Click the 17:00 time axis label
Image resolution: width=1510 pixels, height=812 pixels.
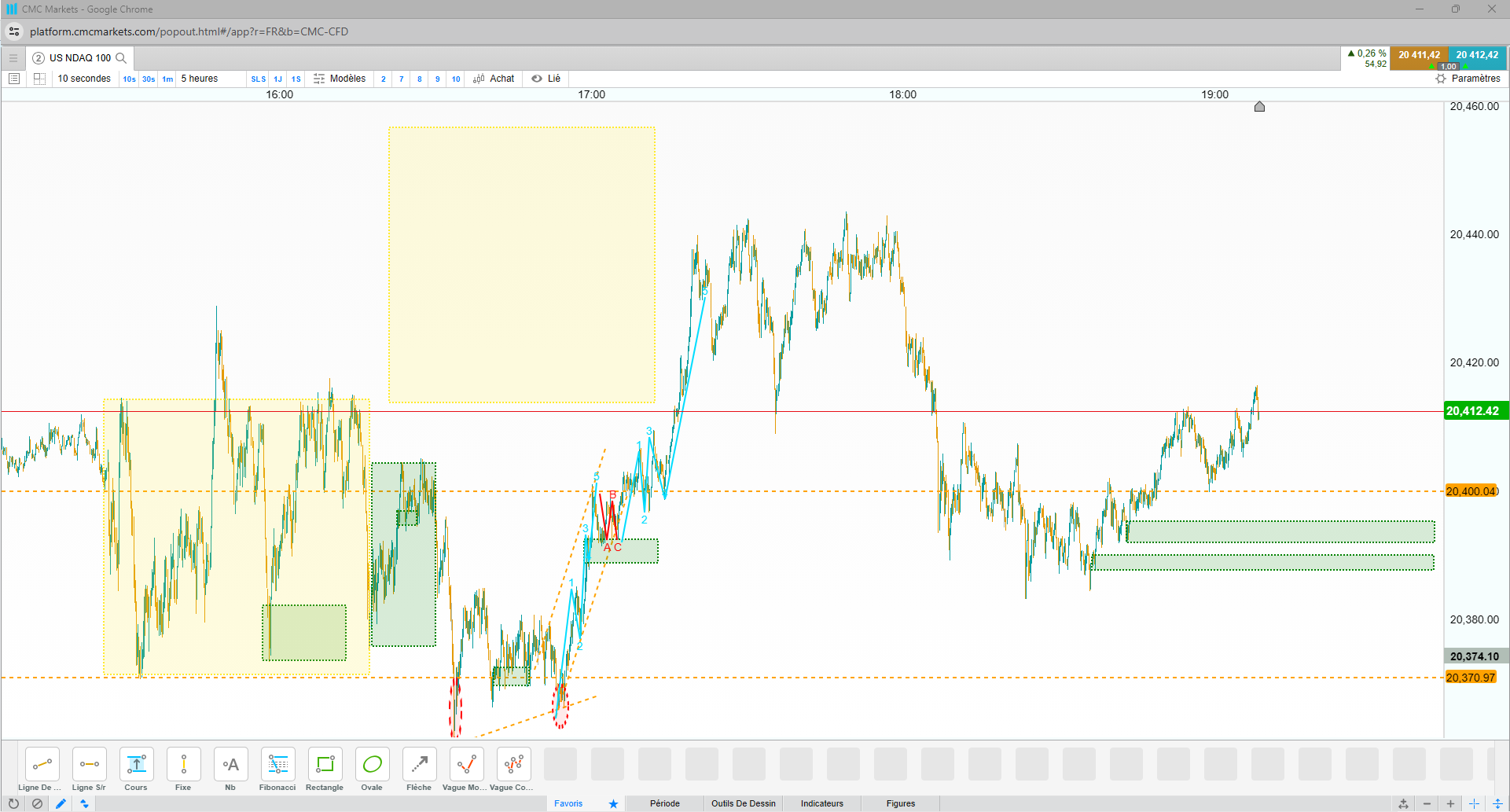[591, 94]
